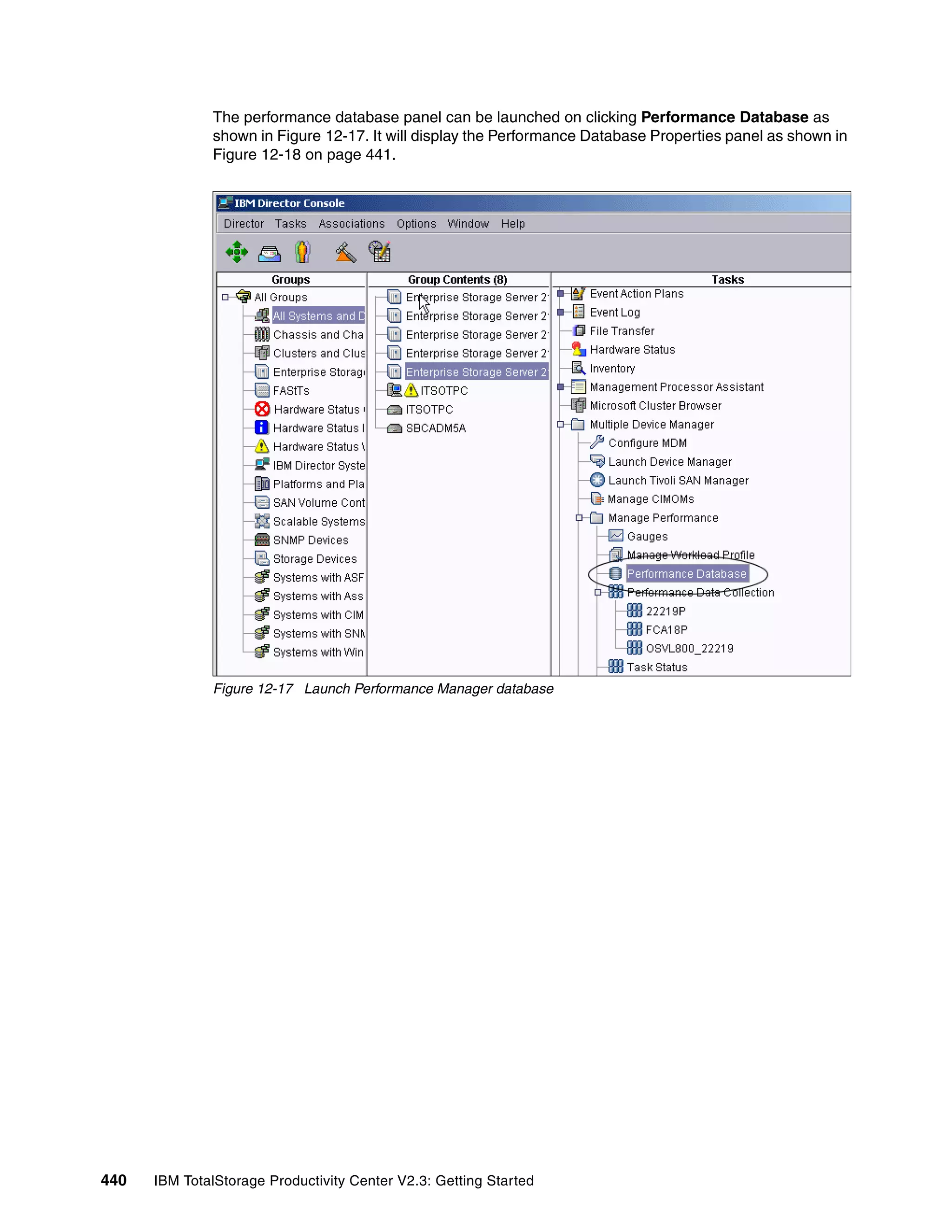952x1232 pixels.
Task: Select the IBM Director Systems group
Action: point(319,465)
